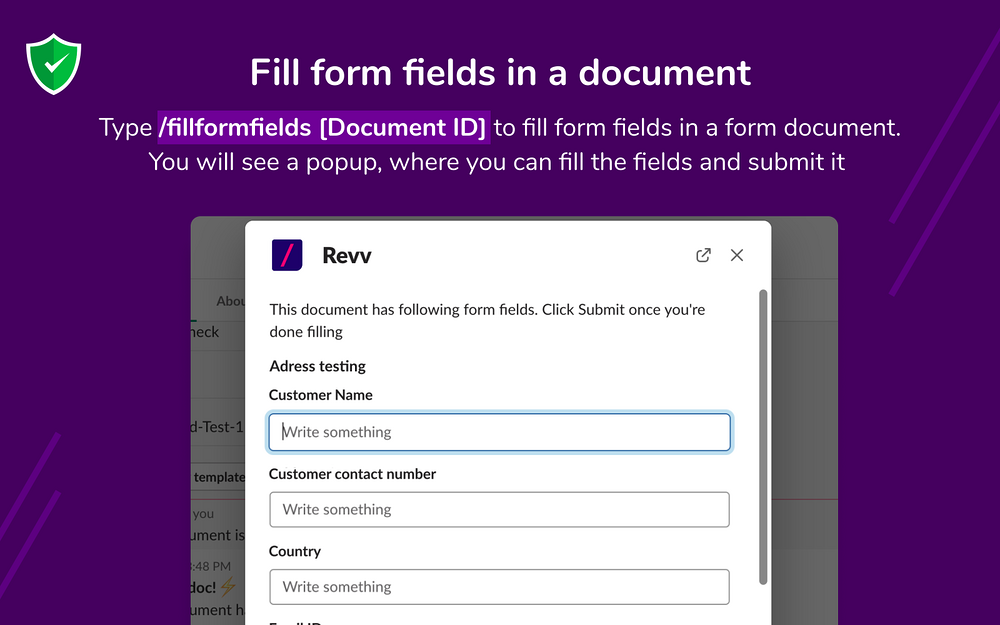1000x625 pixels.
Task: Click the "Revv" dialog title text
Action: click(346, 255)
